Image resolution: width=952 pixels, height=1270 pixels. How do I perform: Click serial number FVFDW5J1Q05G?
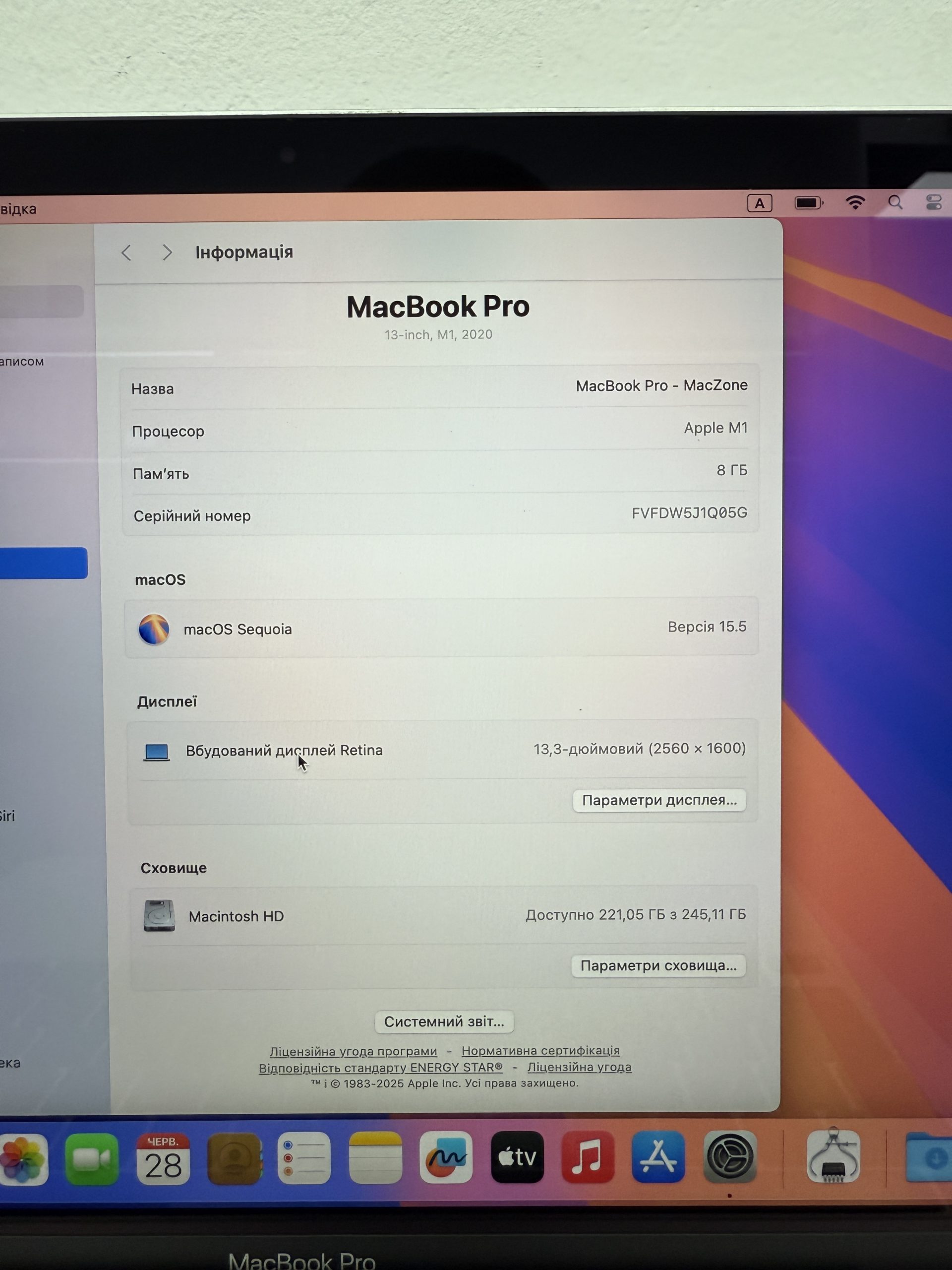coord(689,512)
